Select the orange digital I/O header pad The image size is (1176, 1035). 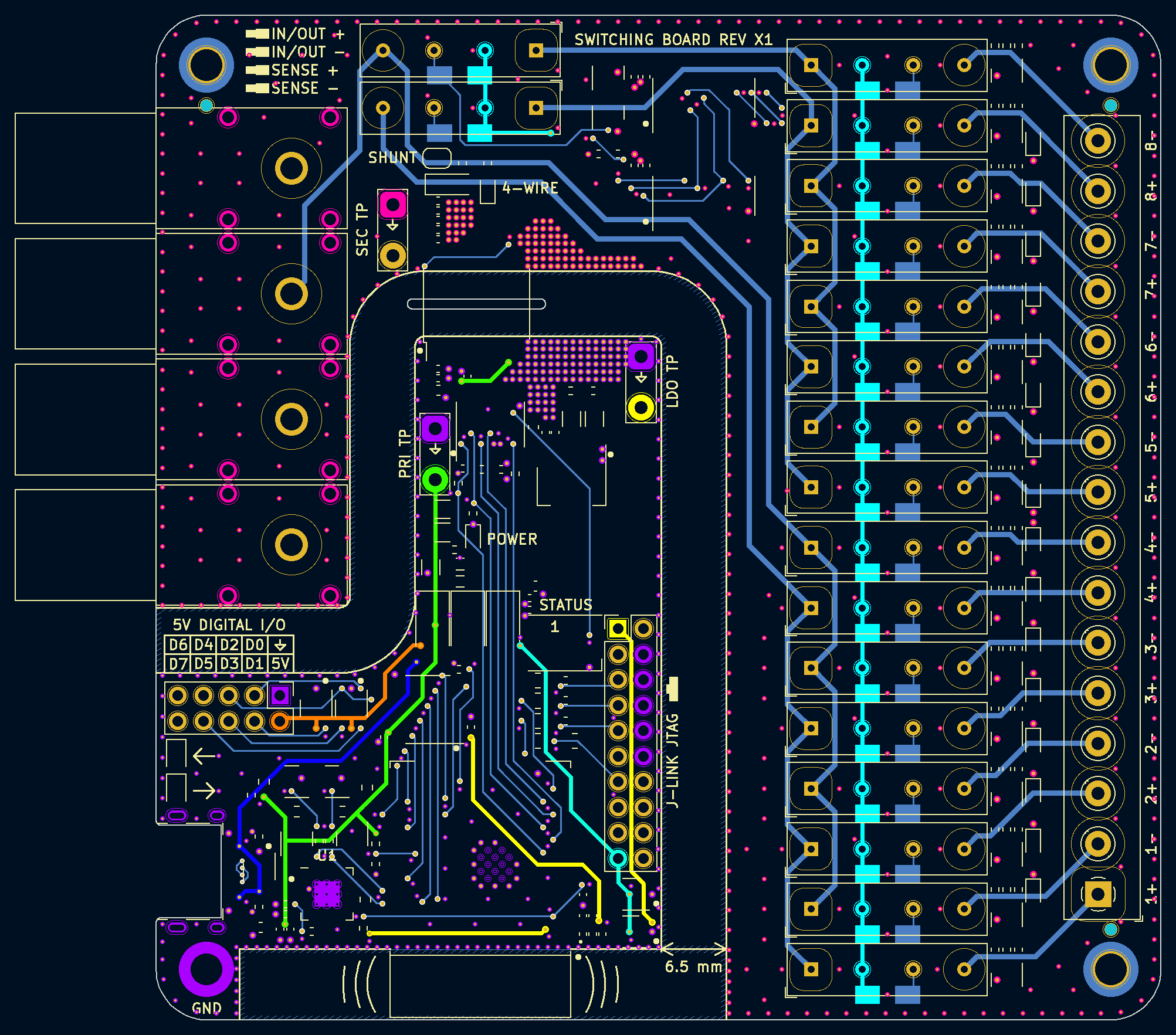click(x=280, y=721)
